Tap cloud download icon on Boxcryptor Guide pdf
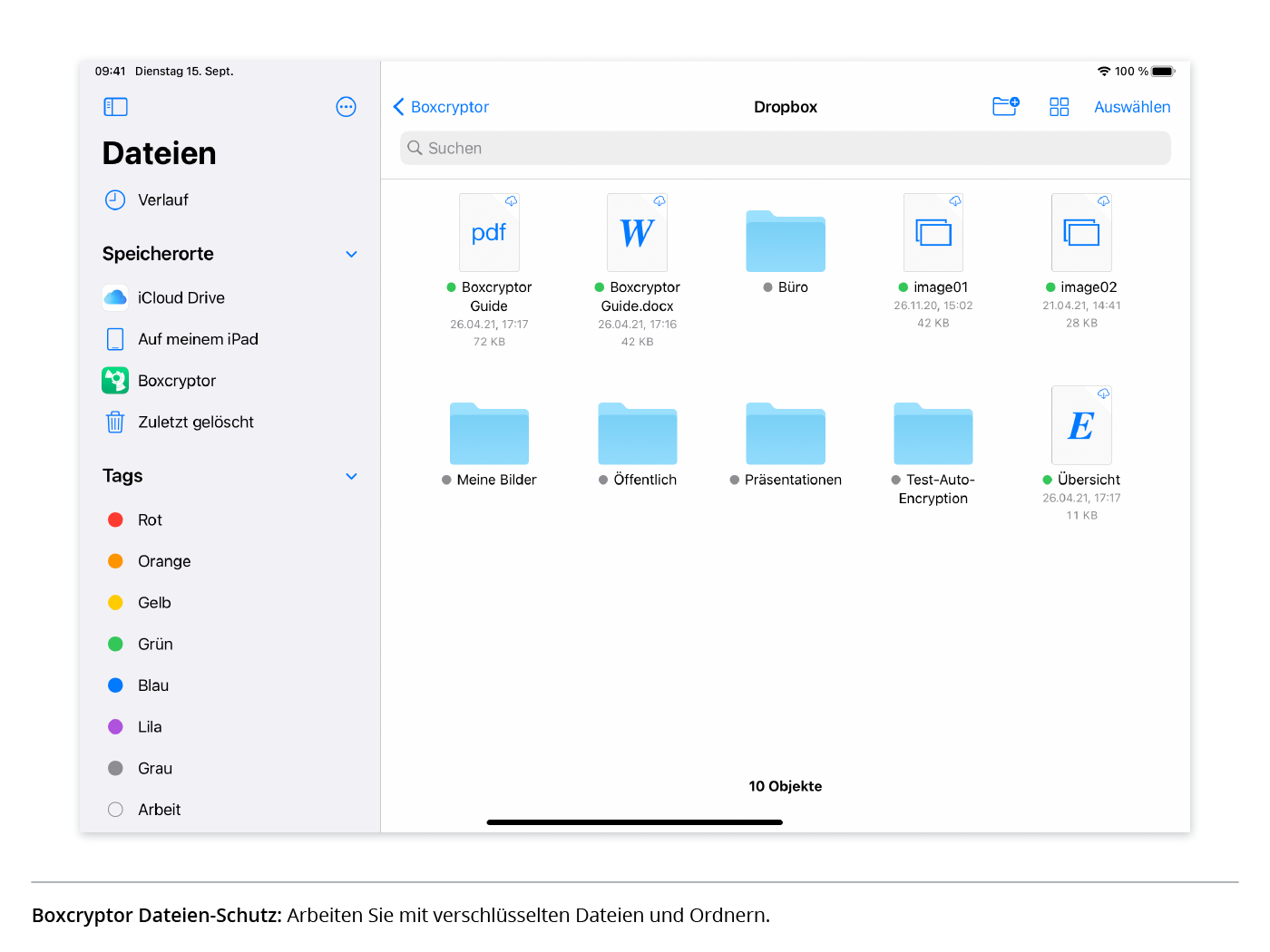Viewport: 1270px width, 952px height. point(512,201)
